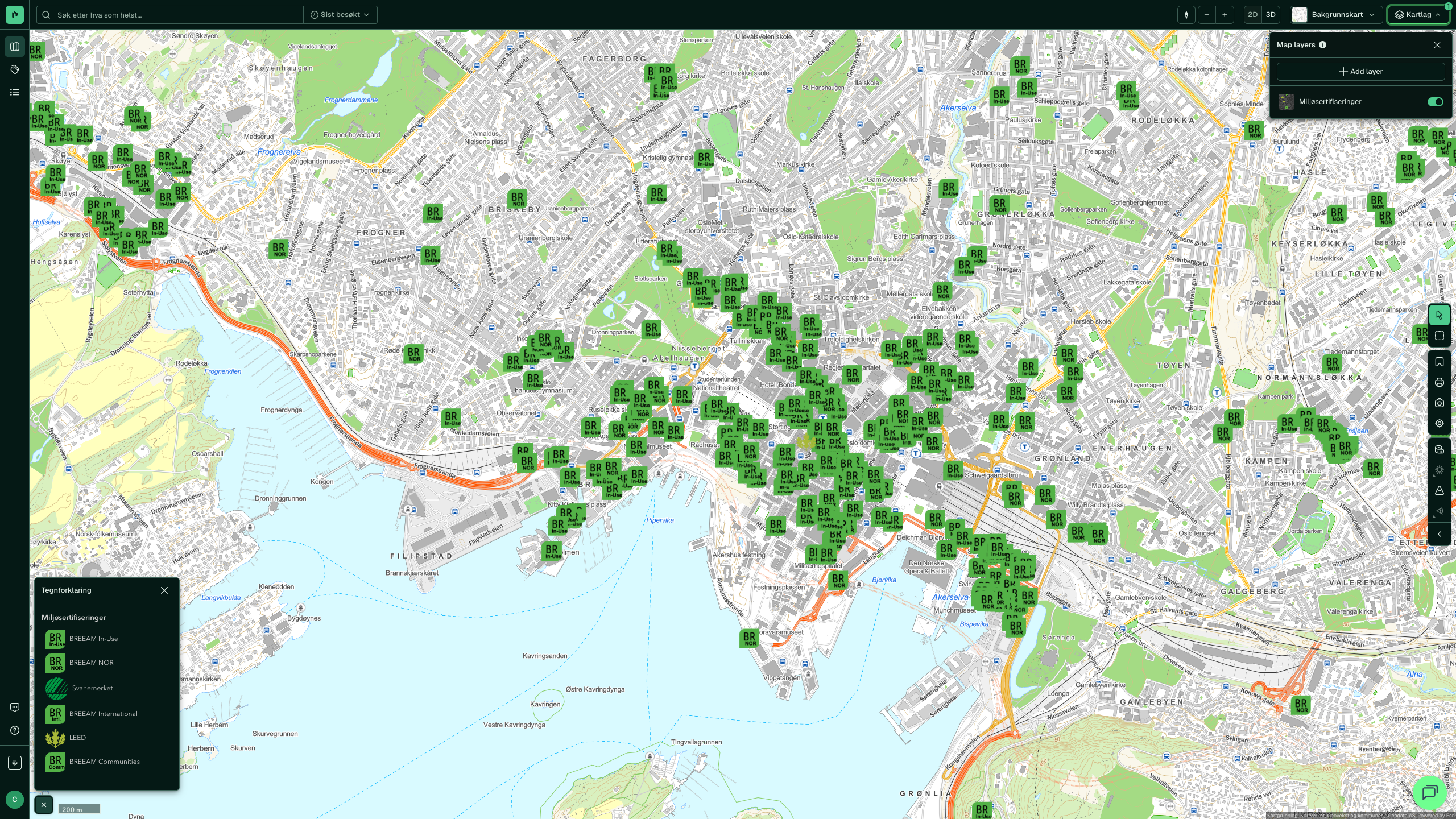Screen dimensions: 1456x819
Task: Open the app logo home button
Action: coord(15,15)
